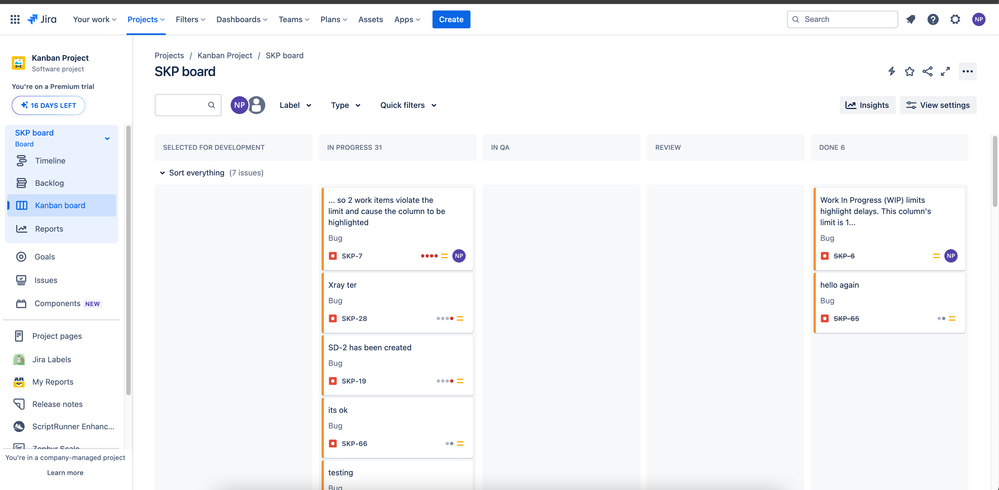
Task: Open the its ok card SKP-66
Action: [x=398, y=427]
